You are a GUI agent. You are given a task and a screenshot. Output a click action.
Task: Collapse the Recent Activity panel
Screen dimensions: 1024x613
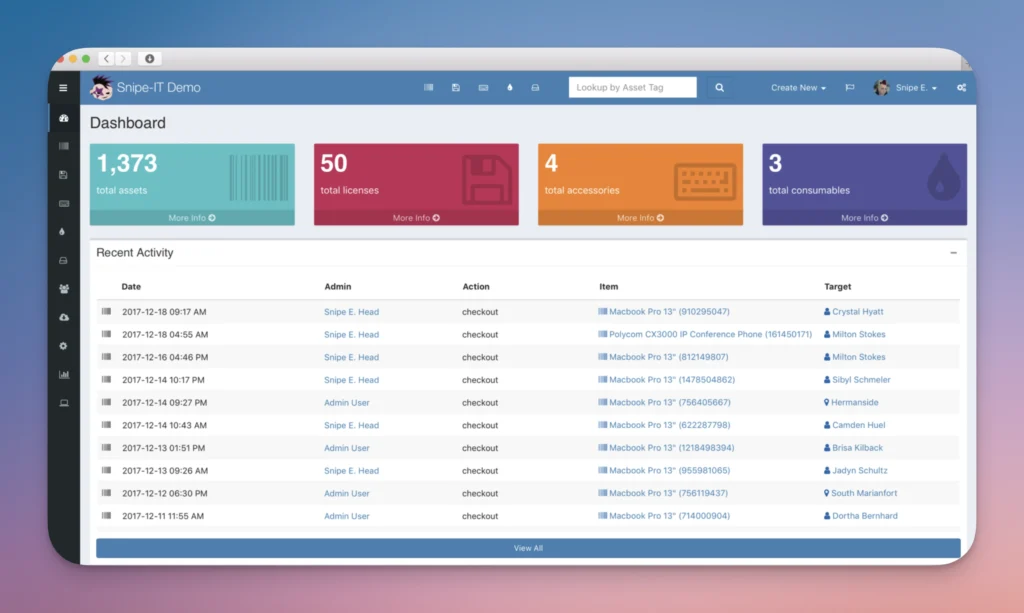[953, 253]
